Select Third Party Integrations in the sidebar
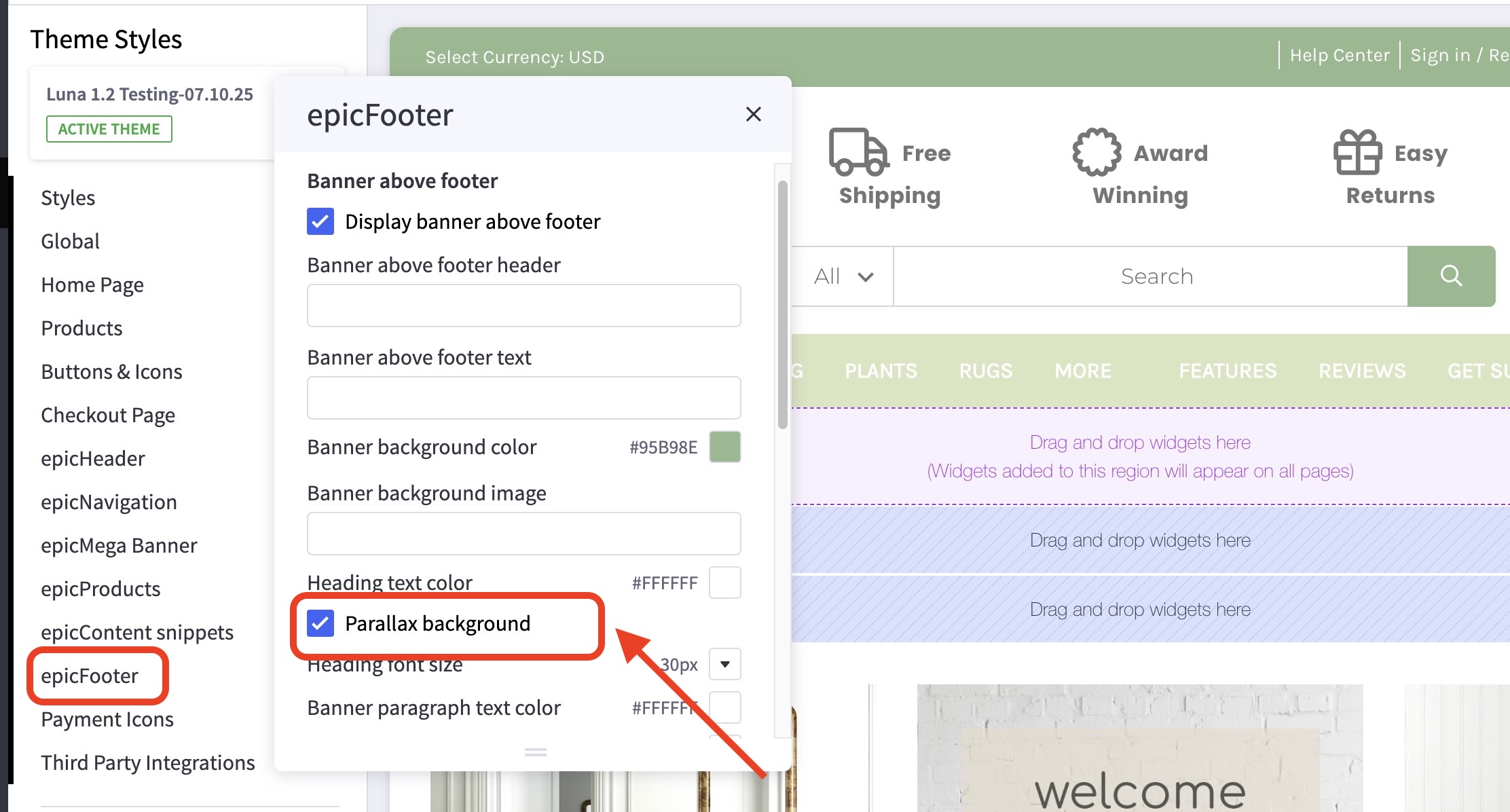This screenshot has height=812, width=1510. [147, 762]
